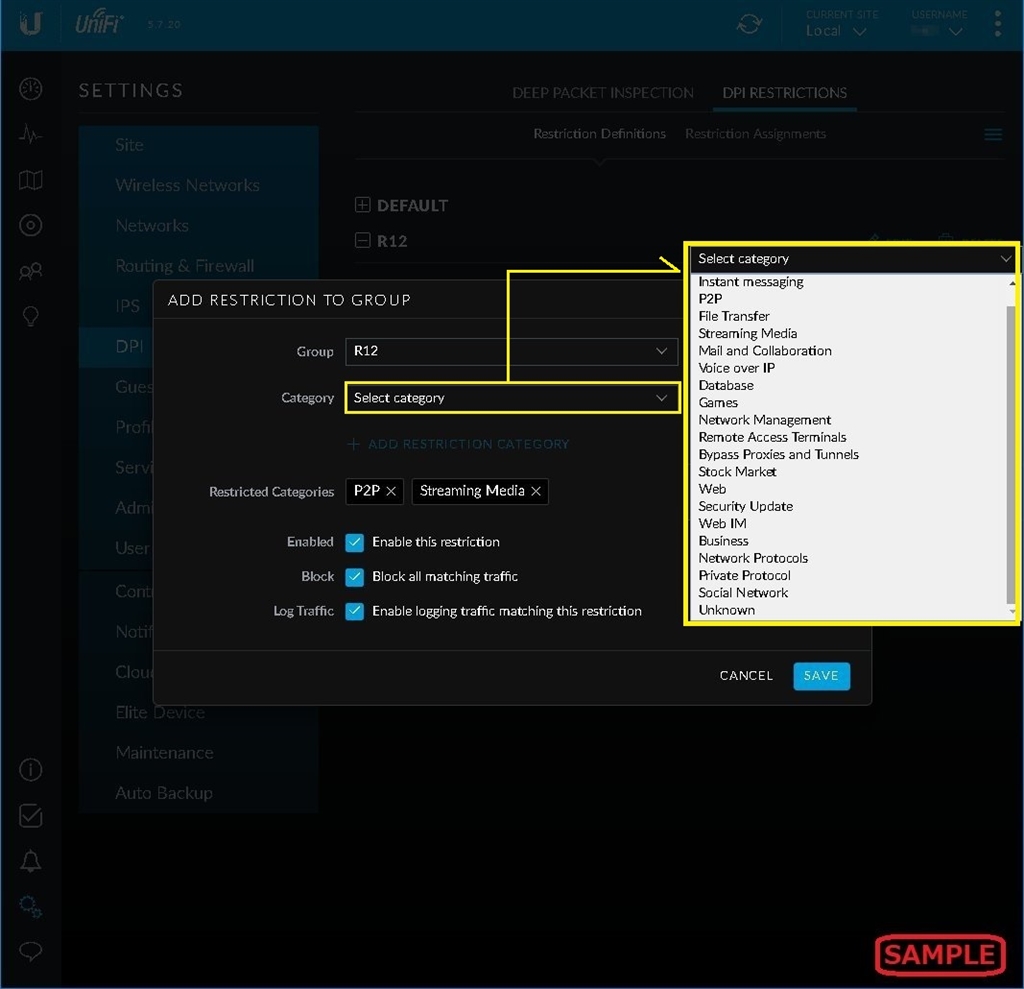Open Maintenance settings section
This screenshot has height=989, width=1024.
198,753
